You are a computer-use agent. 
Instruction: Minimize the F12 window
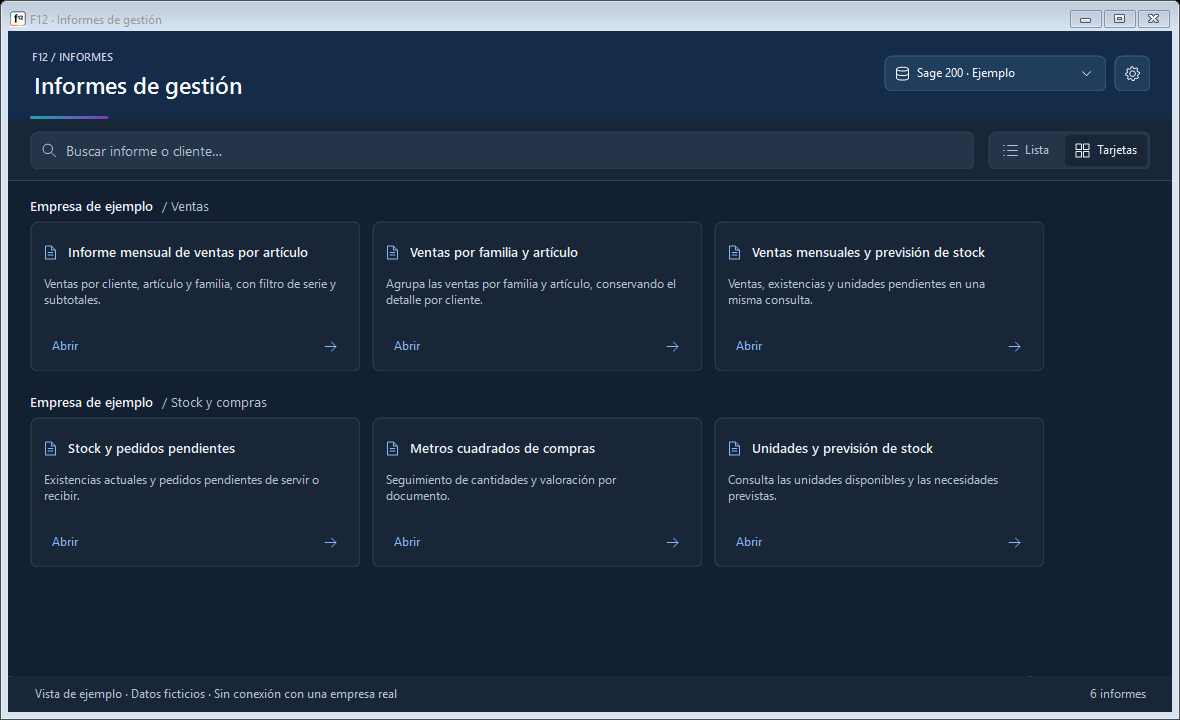[1085, 19]
